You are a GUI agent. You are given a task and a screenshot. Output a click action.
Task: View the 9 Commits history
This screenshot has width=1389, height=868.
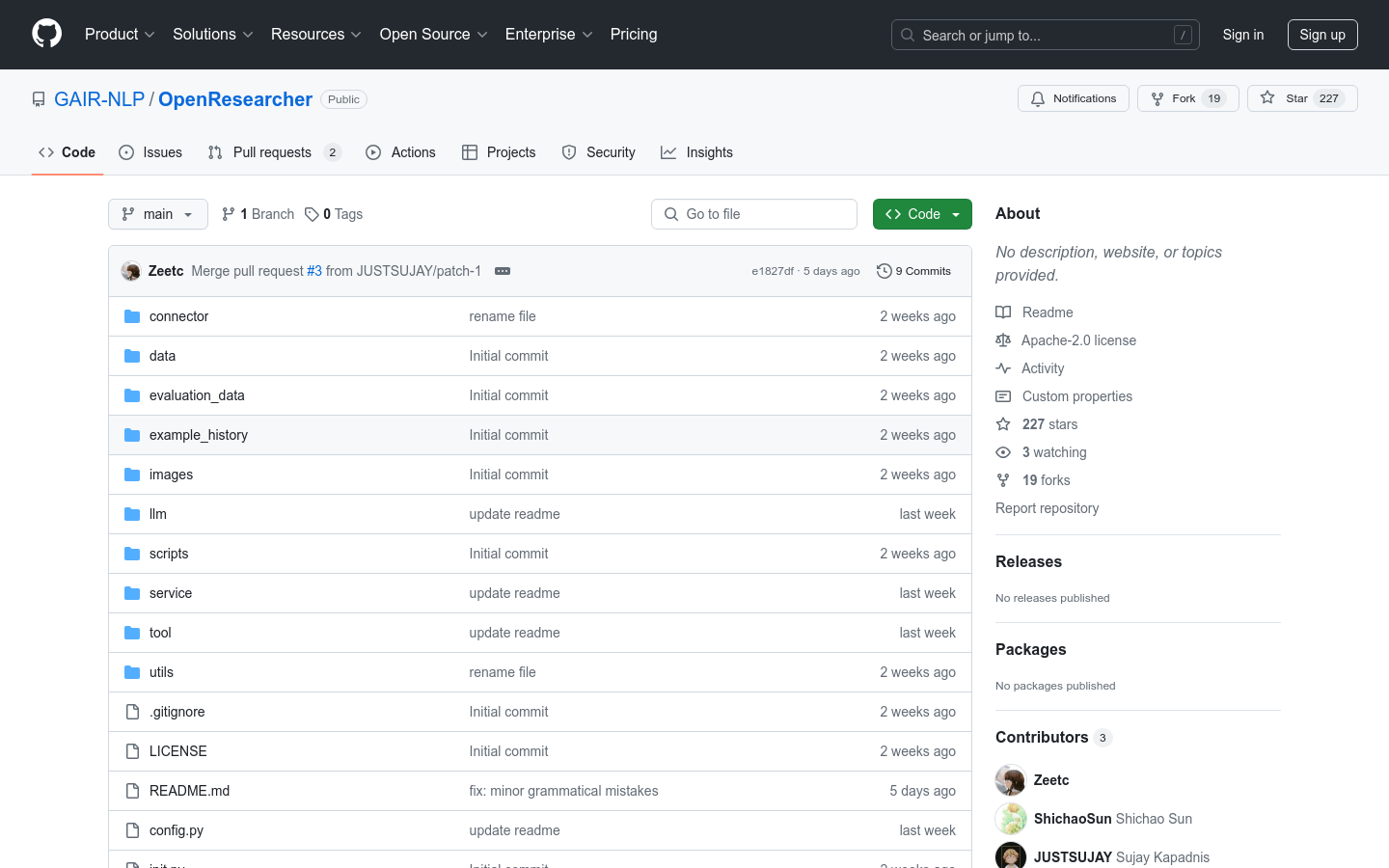tap(913, 271)
